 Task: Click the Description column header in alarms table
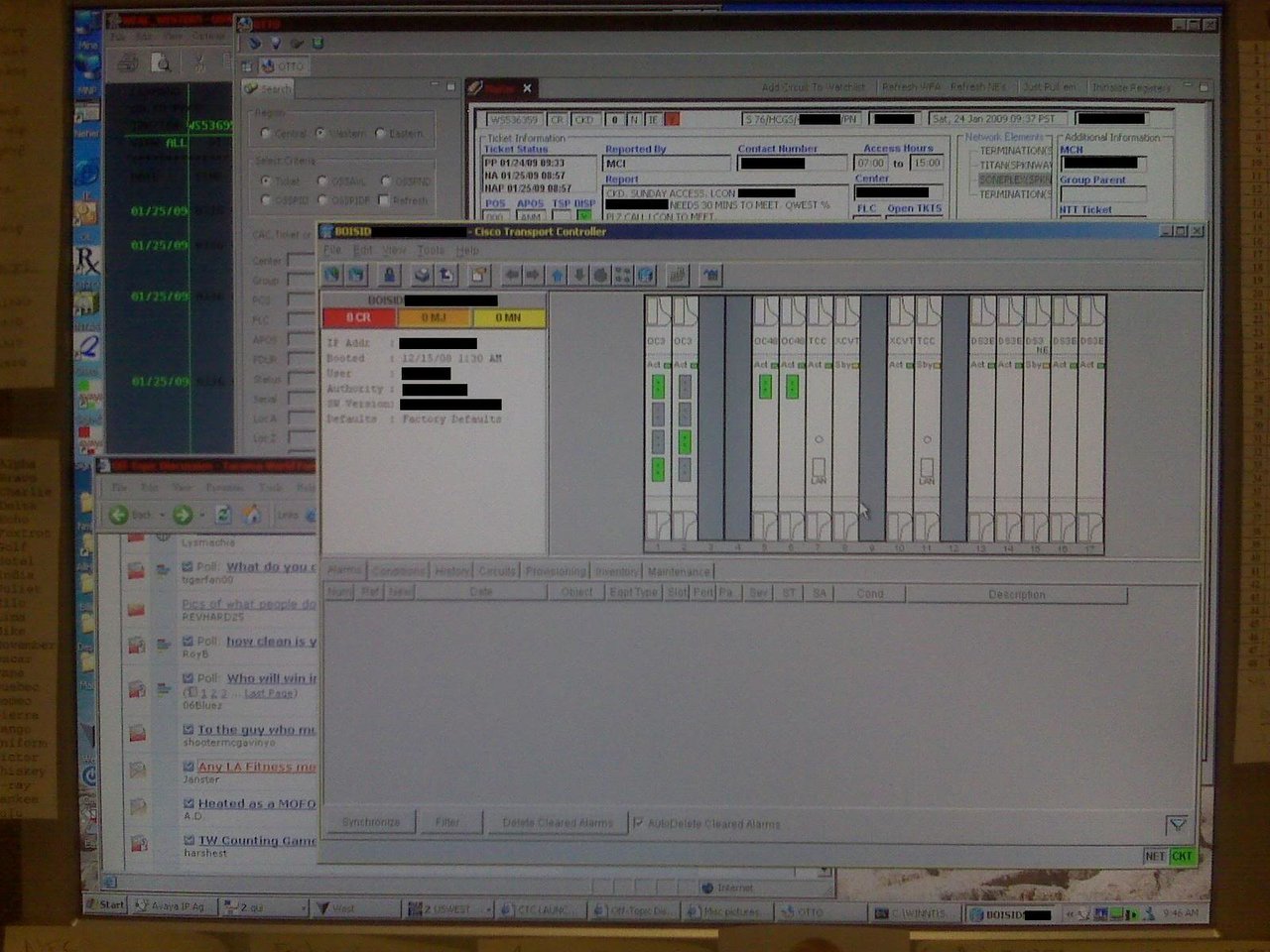1016,594
